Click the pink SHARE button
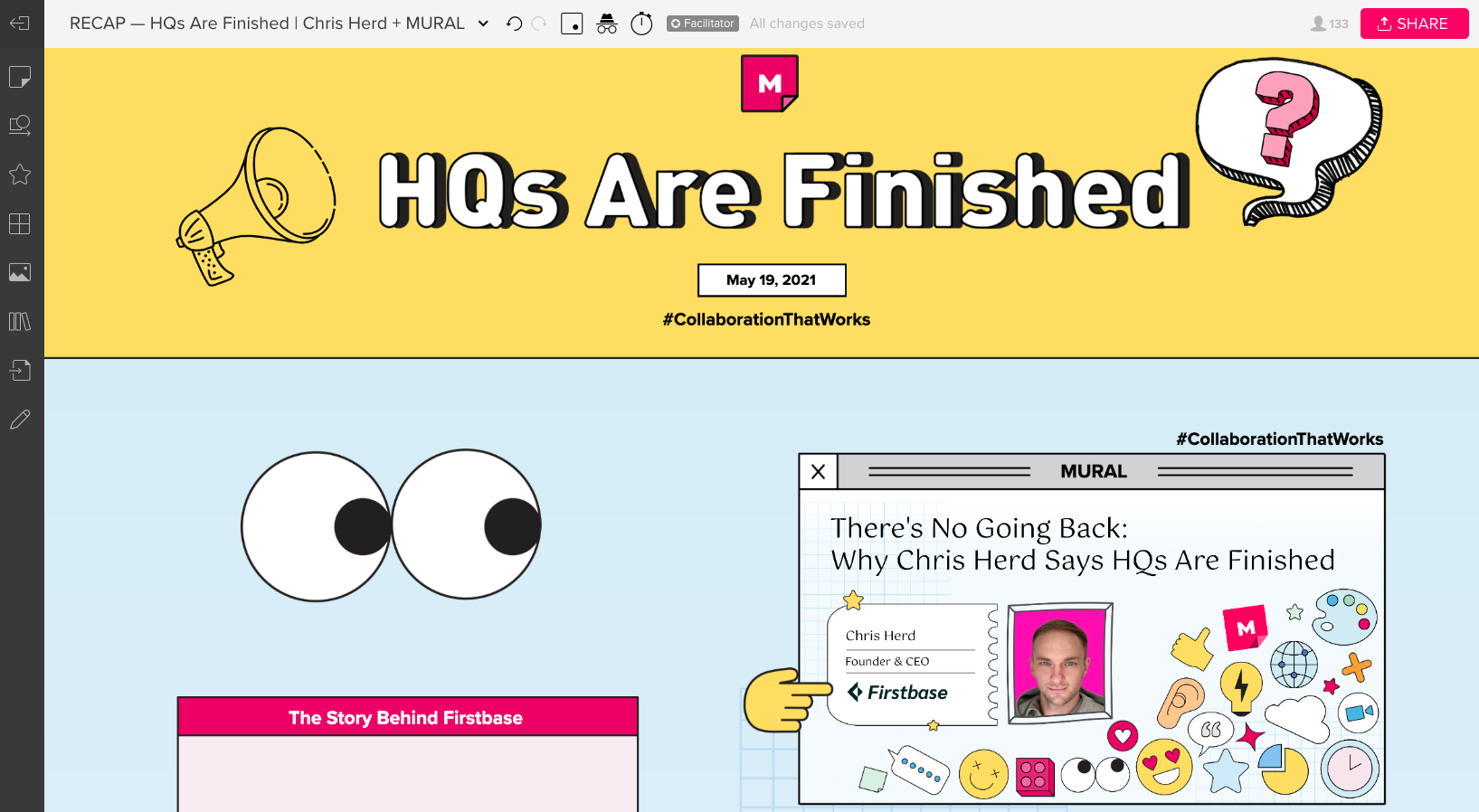 coord(1414,24)
